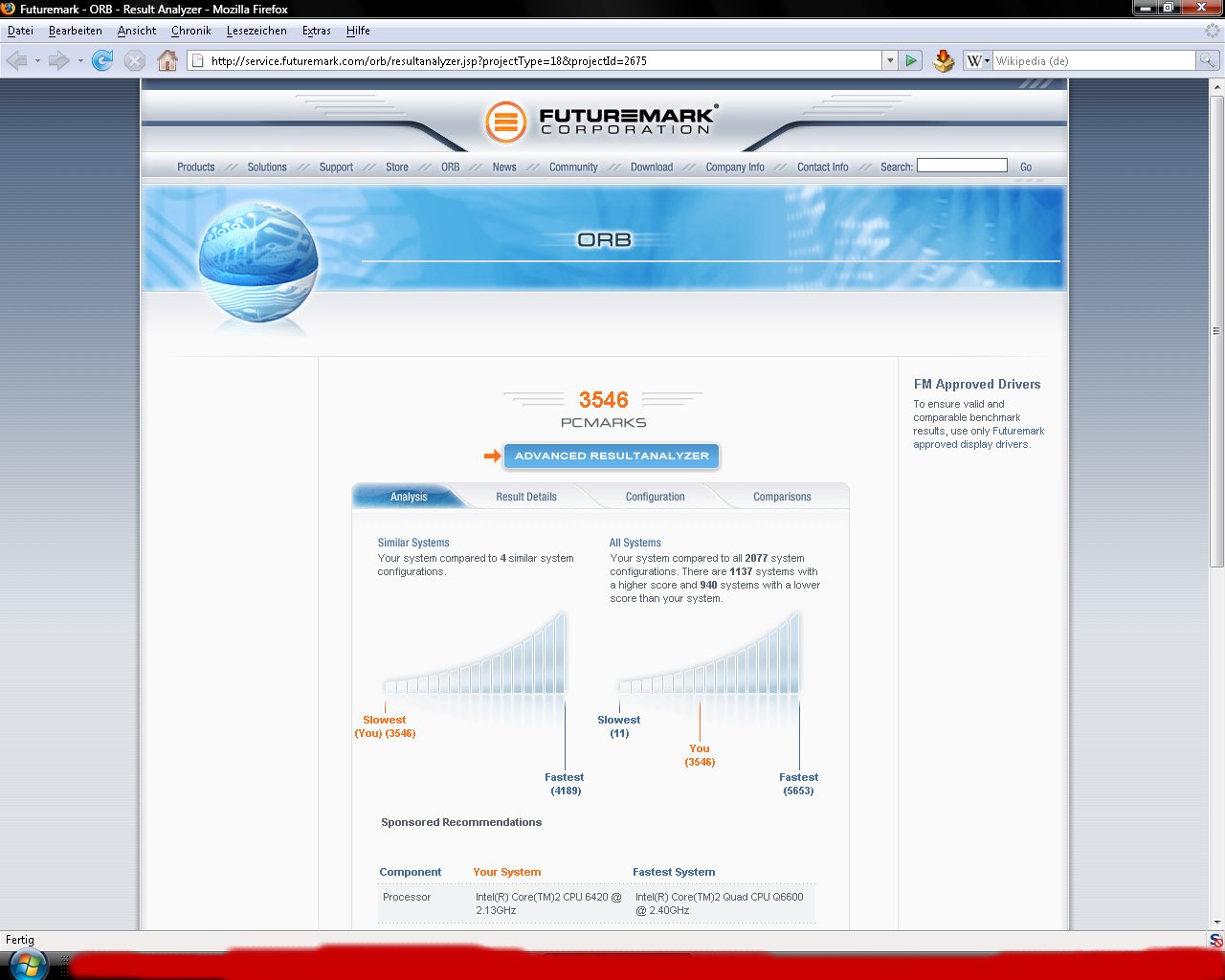Click the Similar Systems heading
1225x980 pixels.
(x=413, y=543)
